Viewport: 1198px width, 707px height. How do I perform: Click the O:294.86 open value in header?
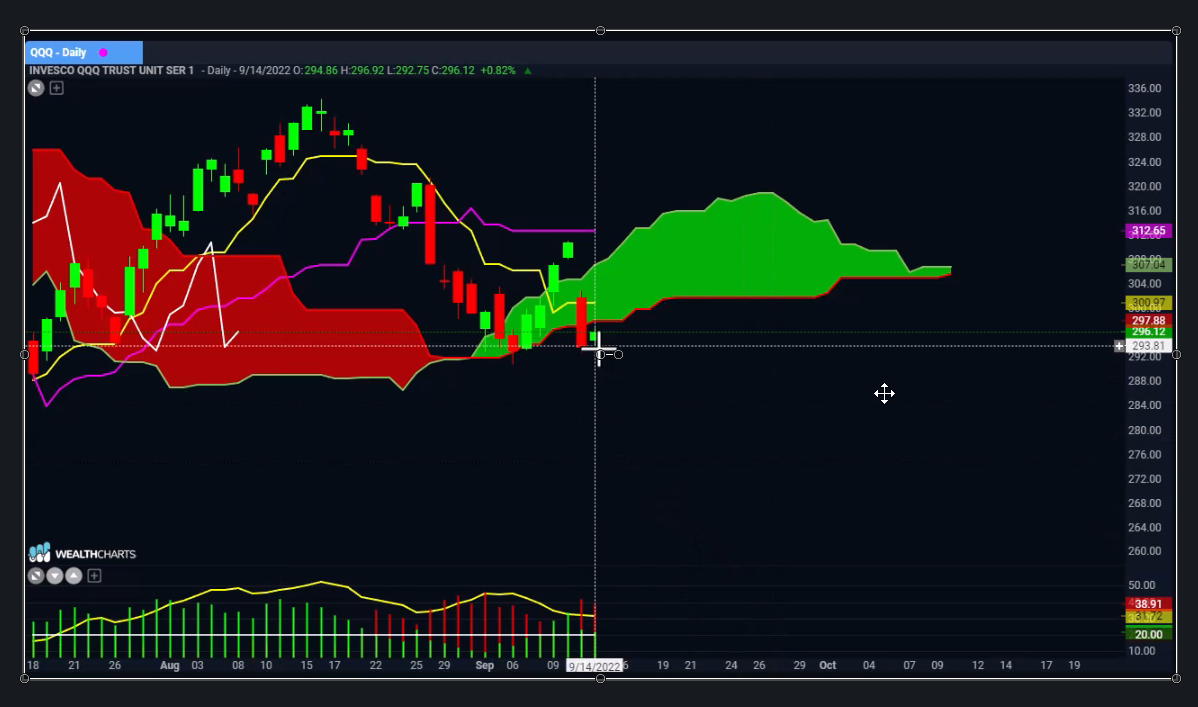coord(315,70)
